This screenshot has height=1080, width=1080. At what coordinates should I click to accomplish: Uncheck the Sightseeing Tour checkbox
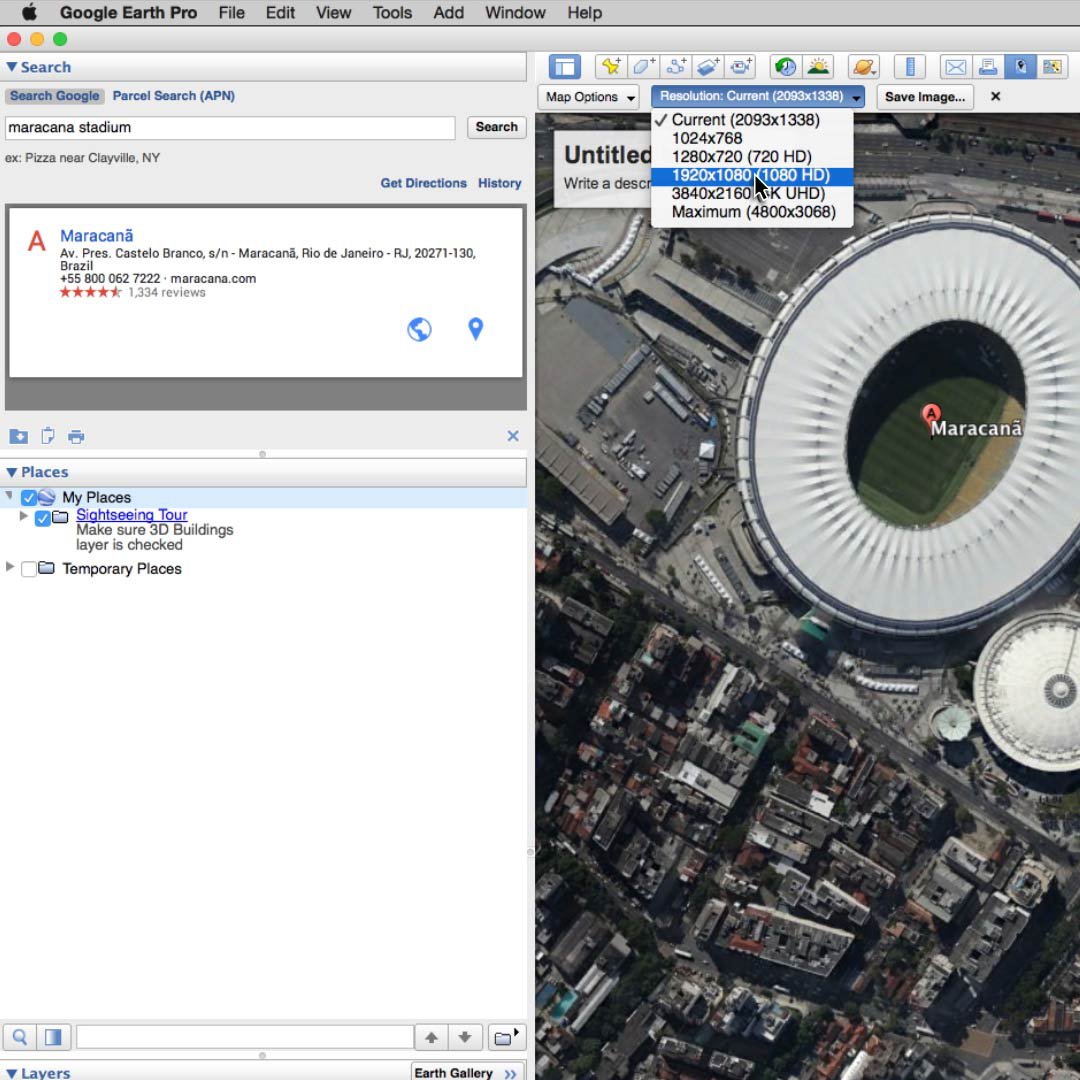tap(42, 518)
